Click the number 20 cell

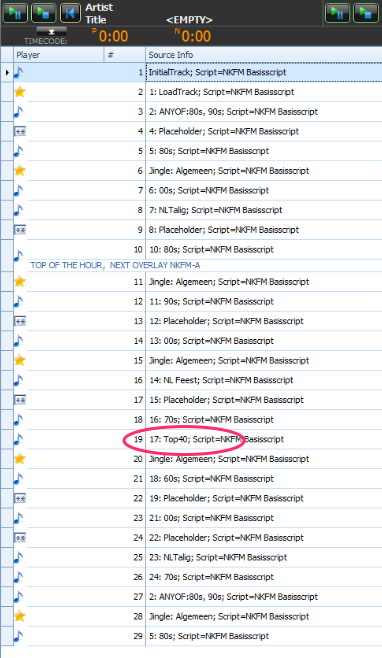138,459
